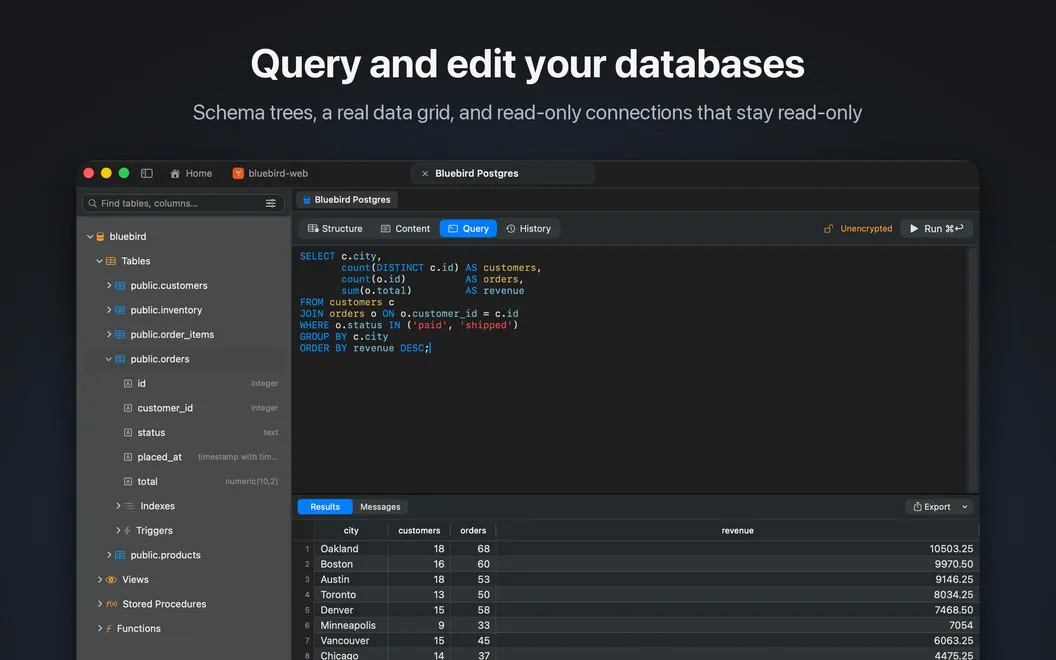
Task: Click the public.inventory table icon
Action: coord(120,310)
